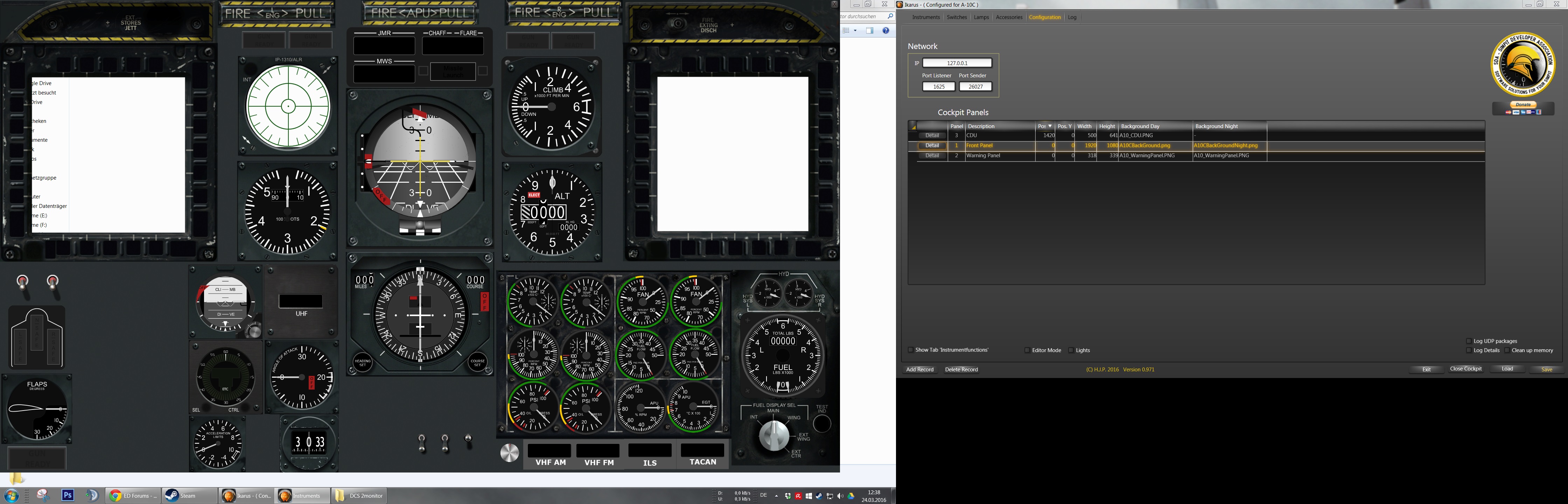Enable Clean up memory checkbox
The width and height of the screenshot is (1568, 504).
pos(1506,350)
